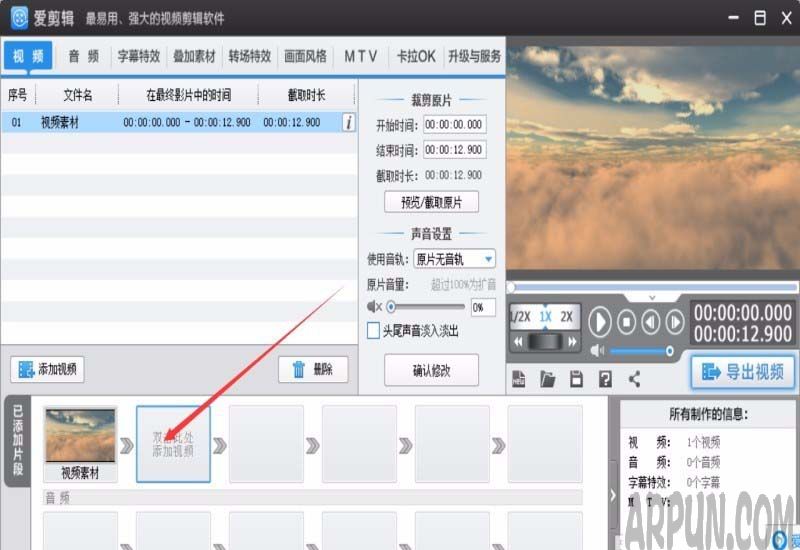Image resolution: width=800 pixels, height=550 pixels.
Task: Expand the chevron below preview progress bar
Action: (652, 297)
